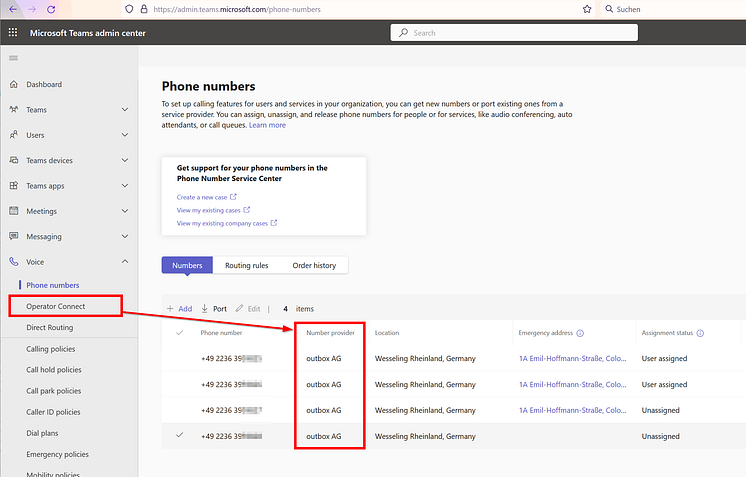
Task: Expand the Users sidebar section chevron
Action: click(125, 135)
